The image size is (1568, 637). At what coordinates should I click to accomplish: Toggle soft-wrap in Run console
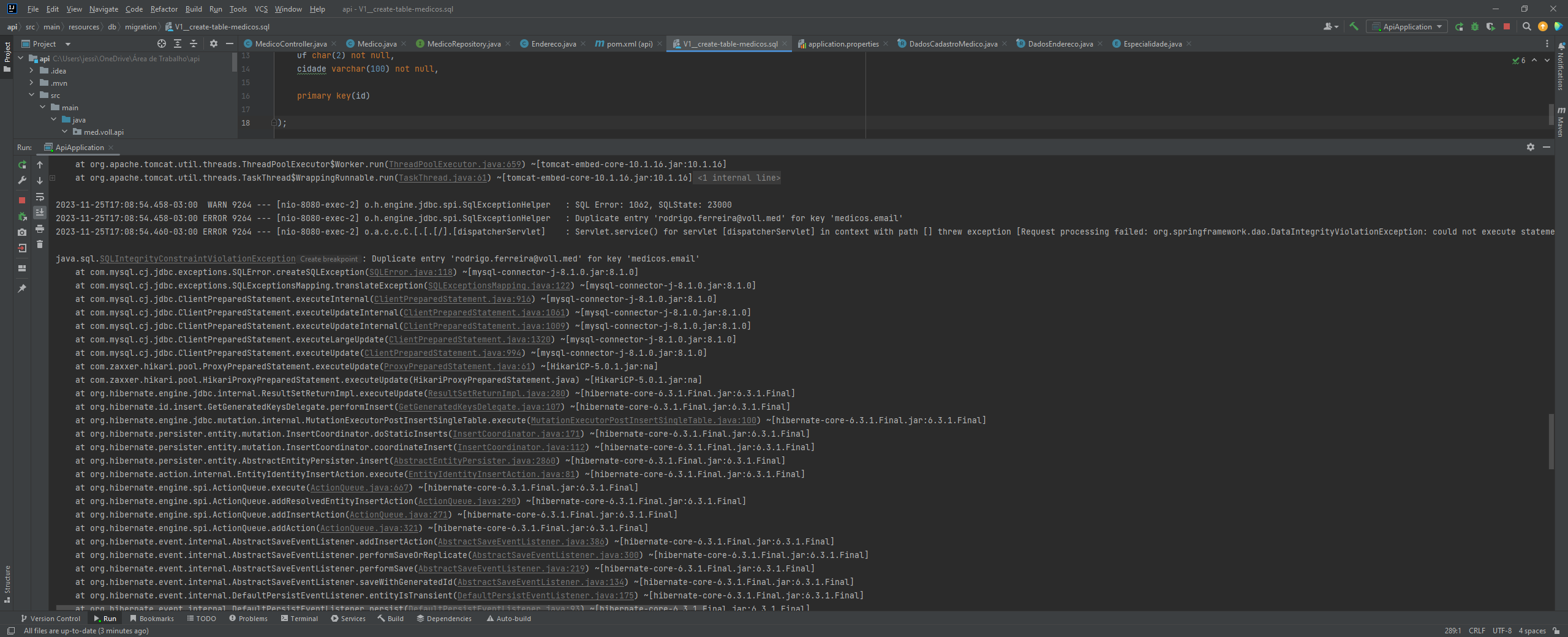[40, 197]
